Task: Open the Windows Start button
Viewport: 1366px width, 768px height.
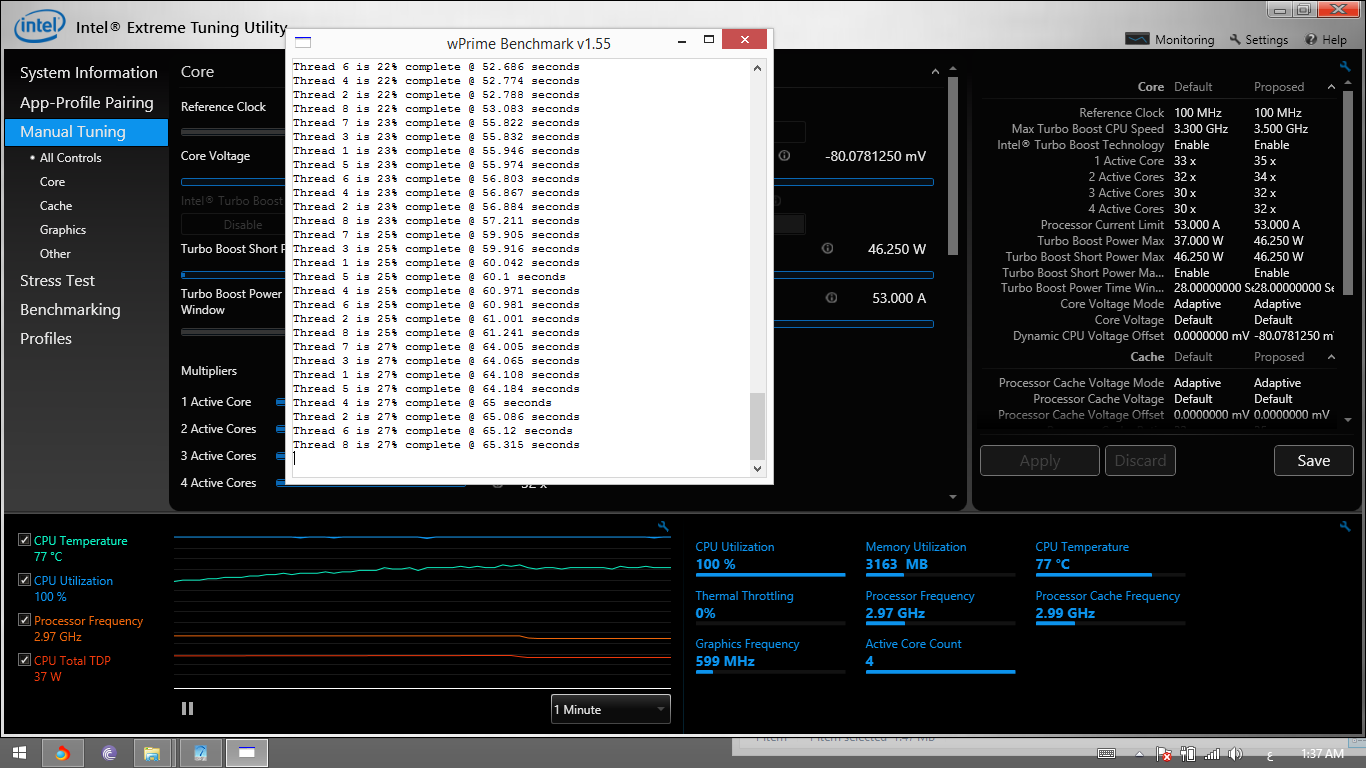Action: click(x=19, y=753)
